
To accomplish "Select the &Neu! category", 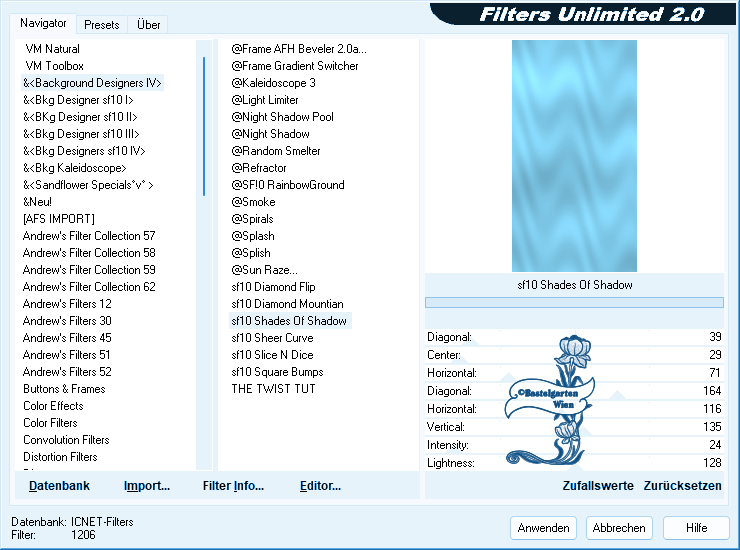I will [x=37, y=202].
